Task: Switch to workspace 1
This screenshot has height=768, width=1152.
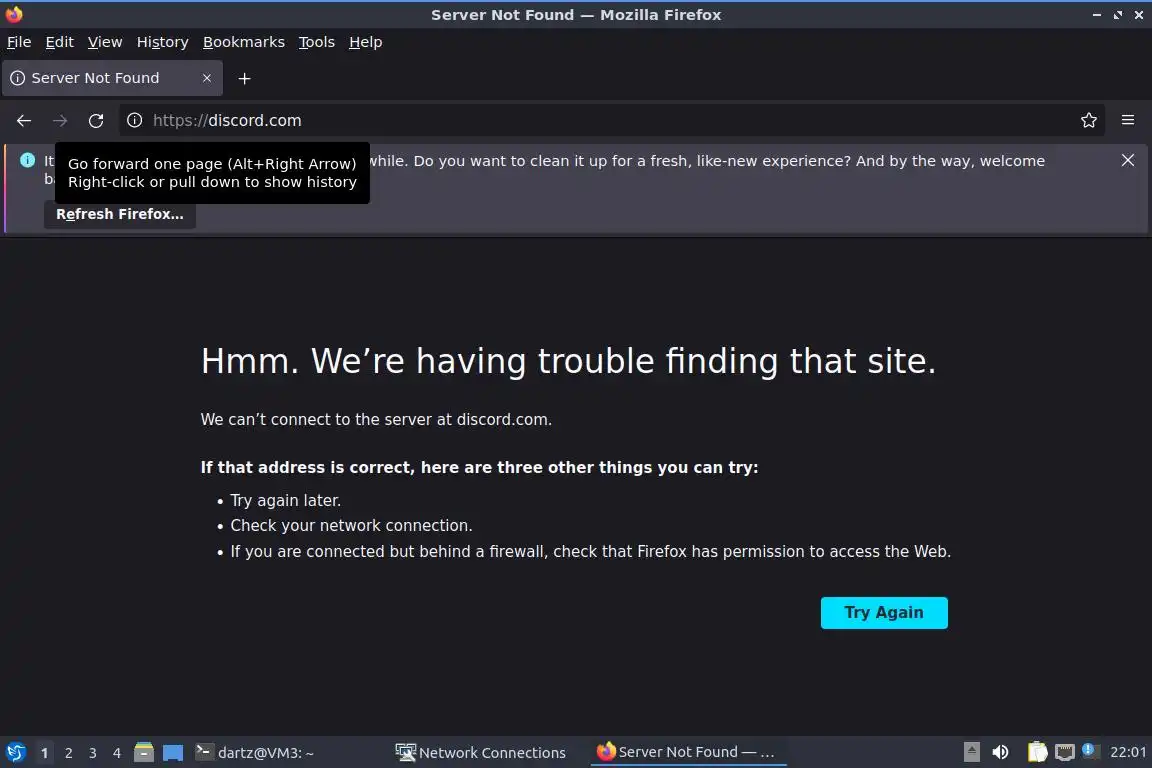Action: click(x=45, y=753)
